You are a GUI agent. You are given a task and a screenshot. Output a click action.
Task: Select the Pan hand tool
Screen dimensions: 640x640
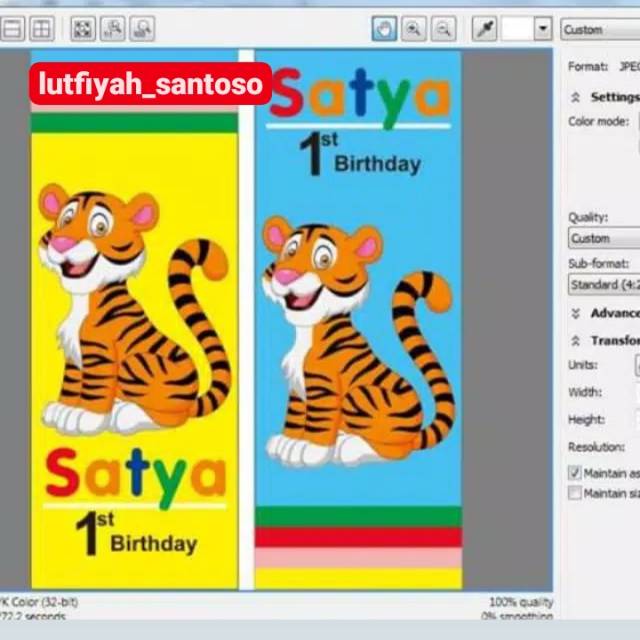point(384,29)
